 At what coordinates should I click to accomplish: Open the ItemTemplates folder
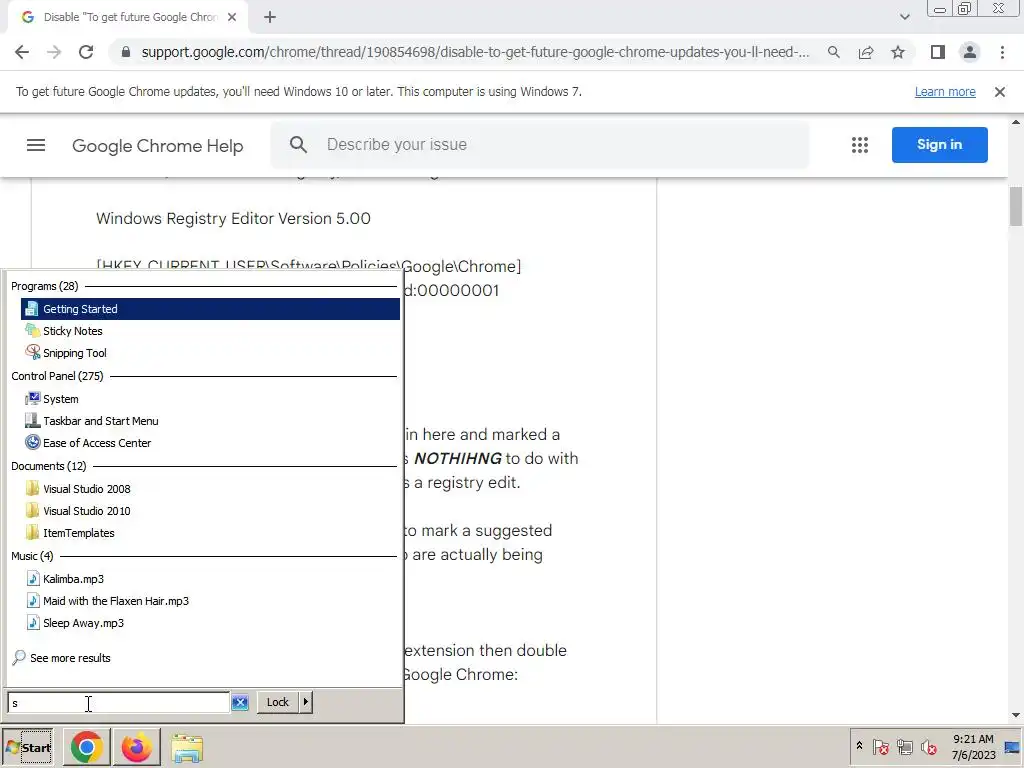[x=210, y=534]
